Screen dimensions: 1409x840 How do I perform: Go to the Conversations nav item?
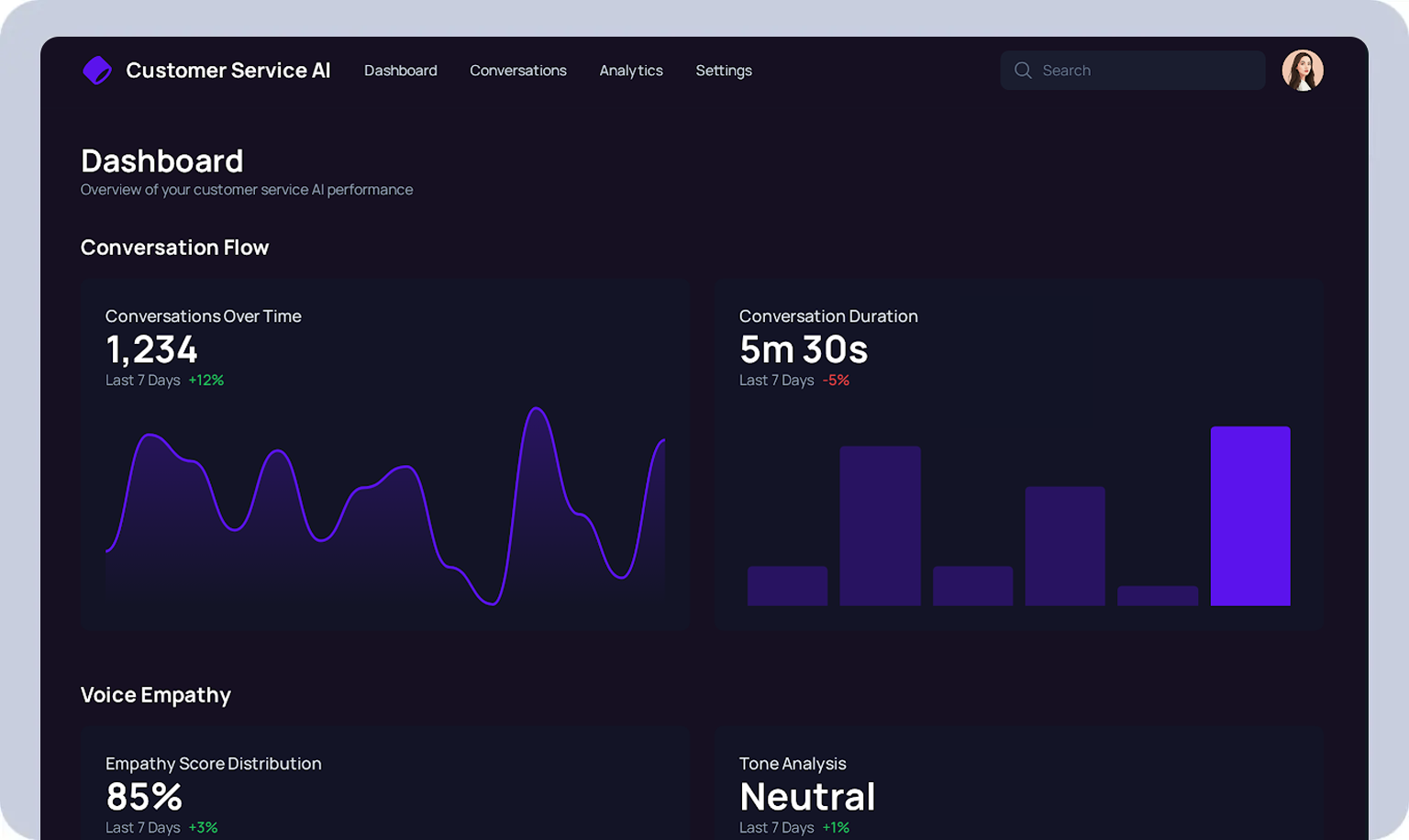pyautogui.click(x=517, y=71)
